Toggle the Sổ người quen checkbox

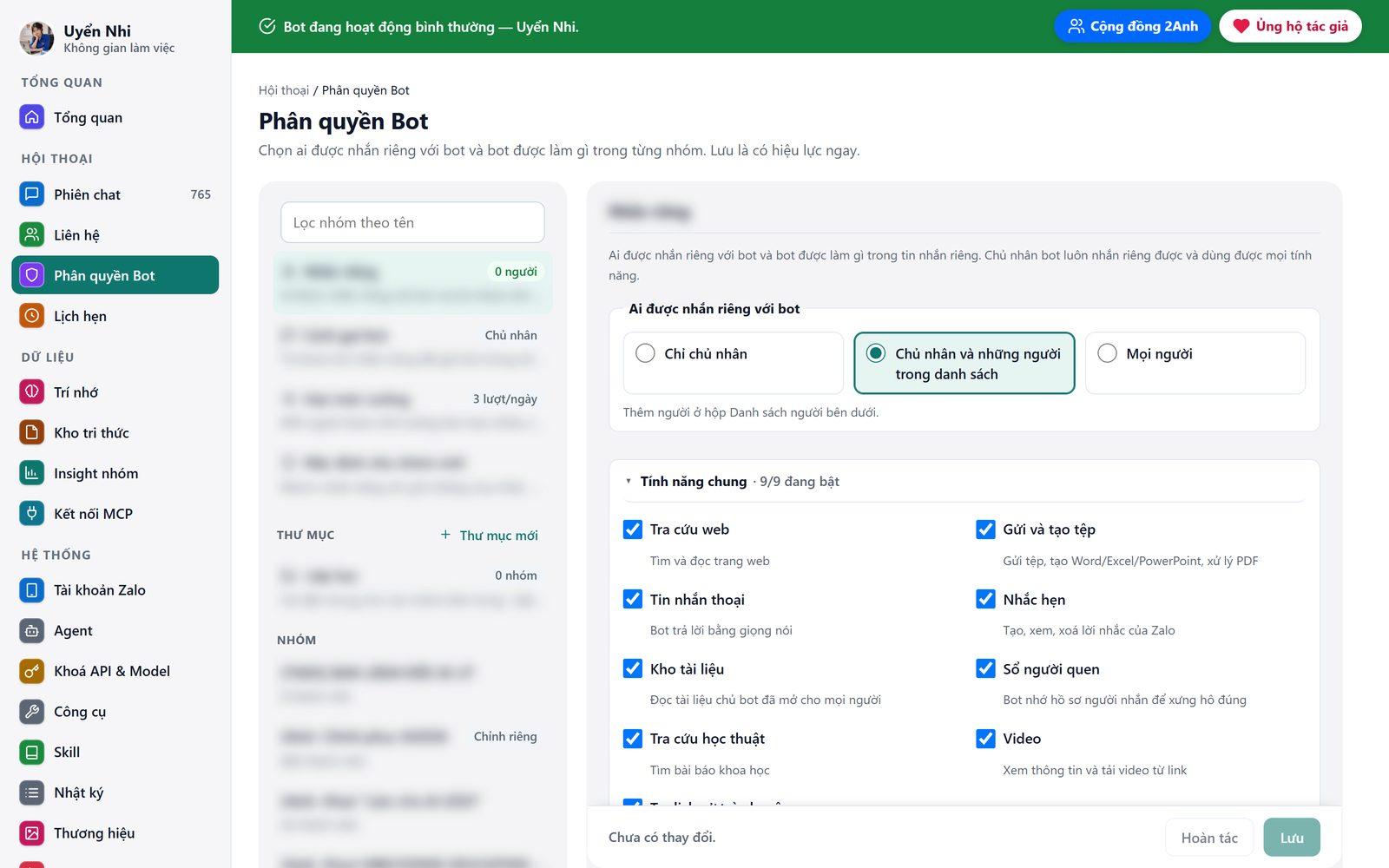point(985,668)
